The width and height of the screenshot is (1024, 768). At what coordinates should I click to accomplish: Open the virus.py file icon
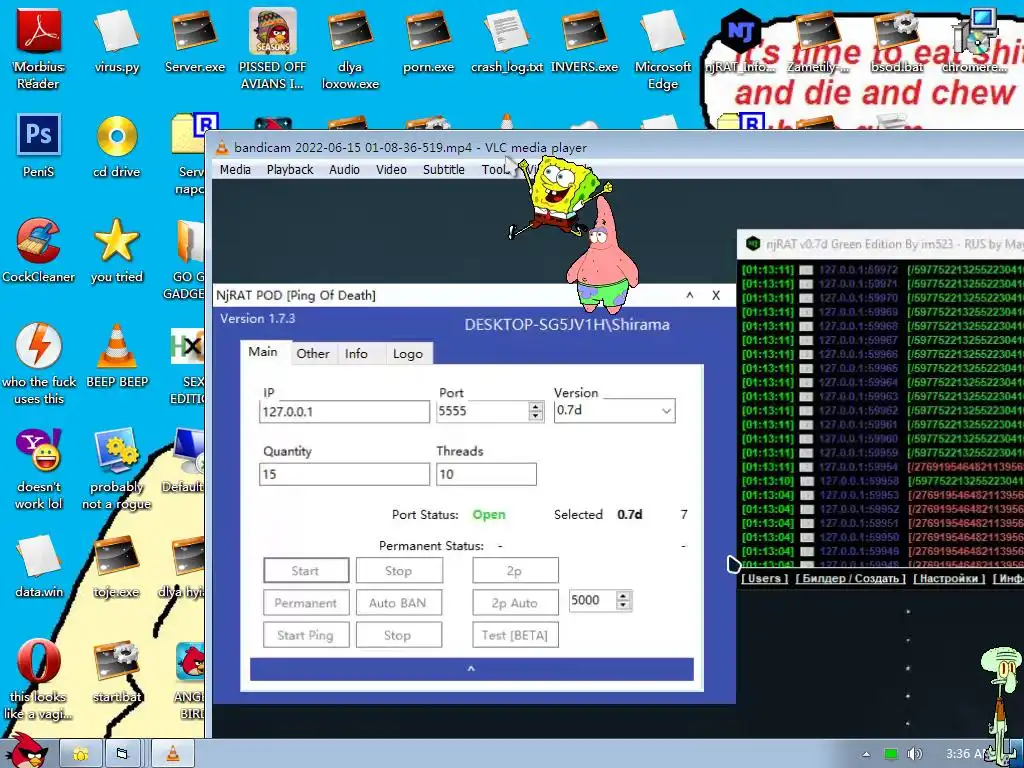pos(116,42)
